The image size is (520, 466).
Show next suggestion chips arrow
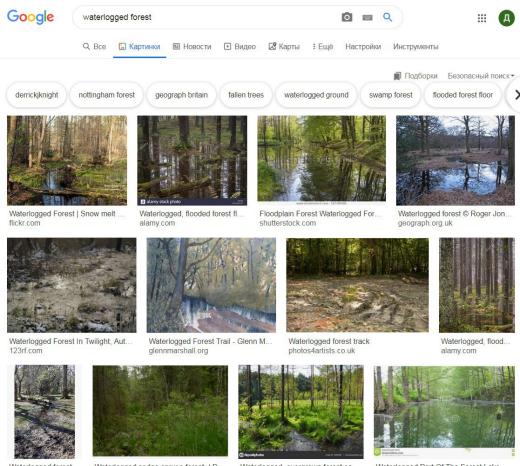(x=516, y=95)
